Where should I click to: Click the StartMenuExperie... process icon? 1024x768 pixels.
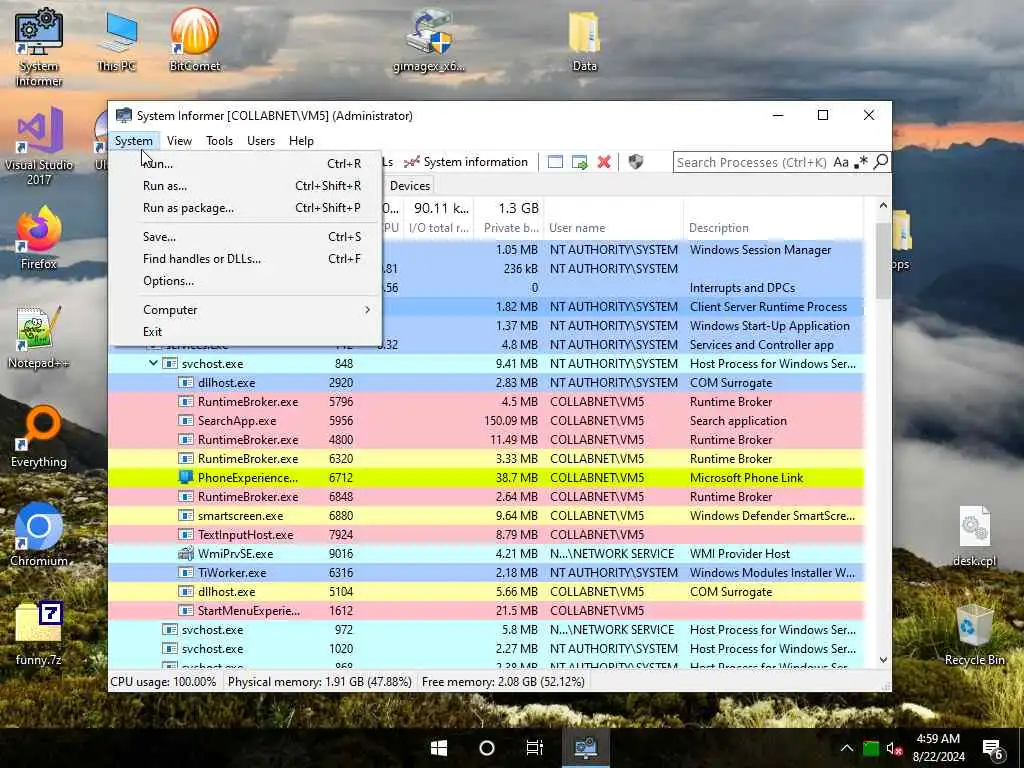coord(186,611)
